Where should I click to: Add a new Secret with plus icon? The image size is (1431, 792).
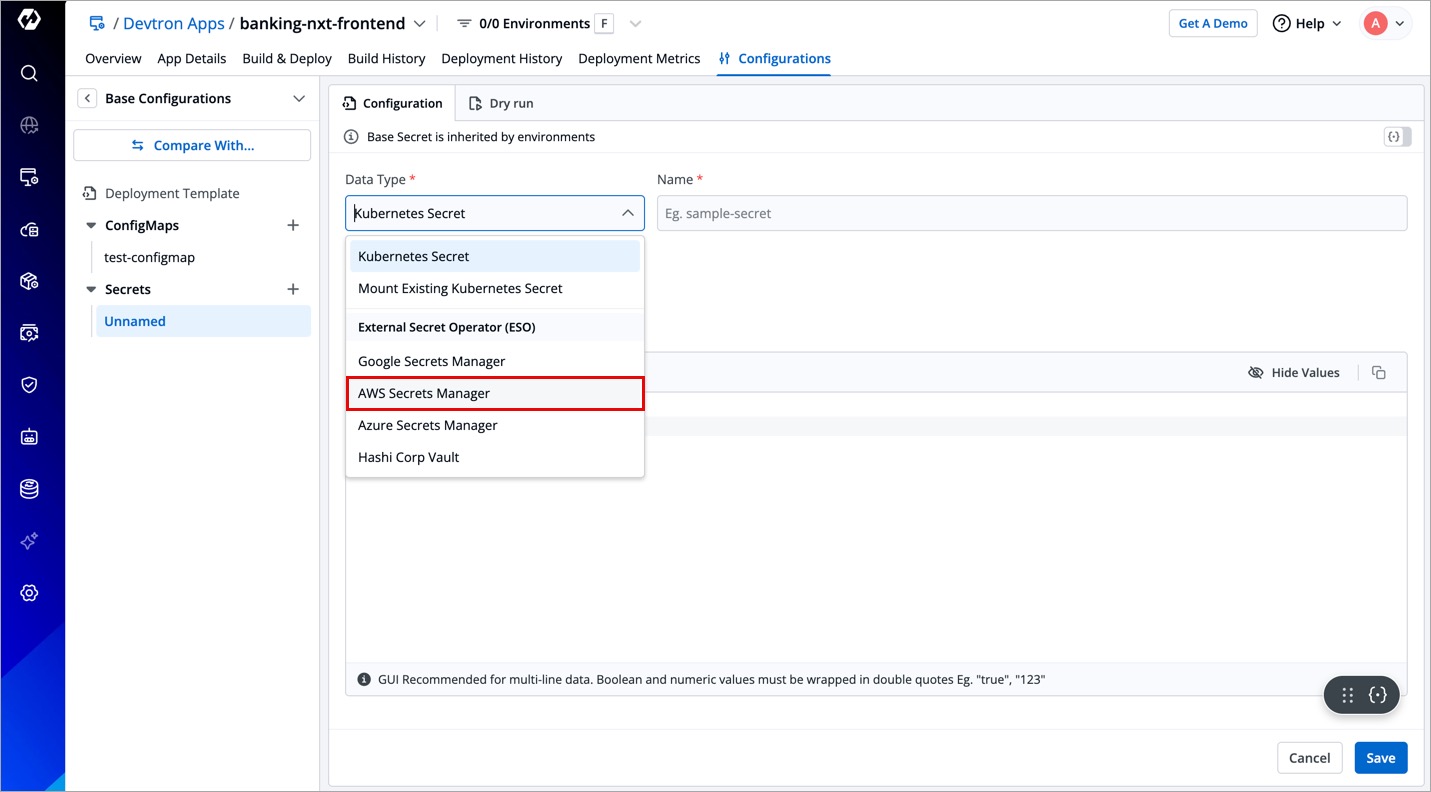pyautogui.click(x=293, y=290)
